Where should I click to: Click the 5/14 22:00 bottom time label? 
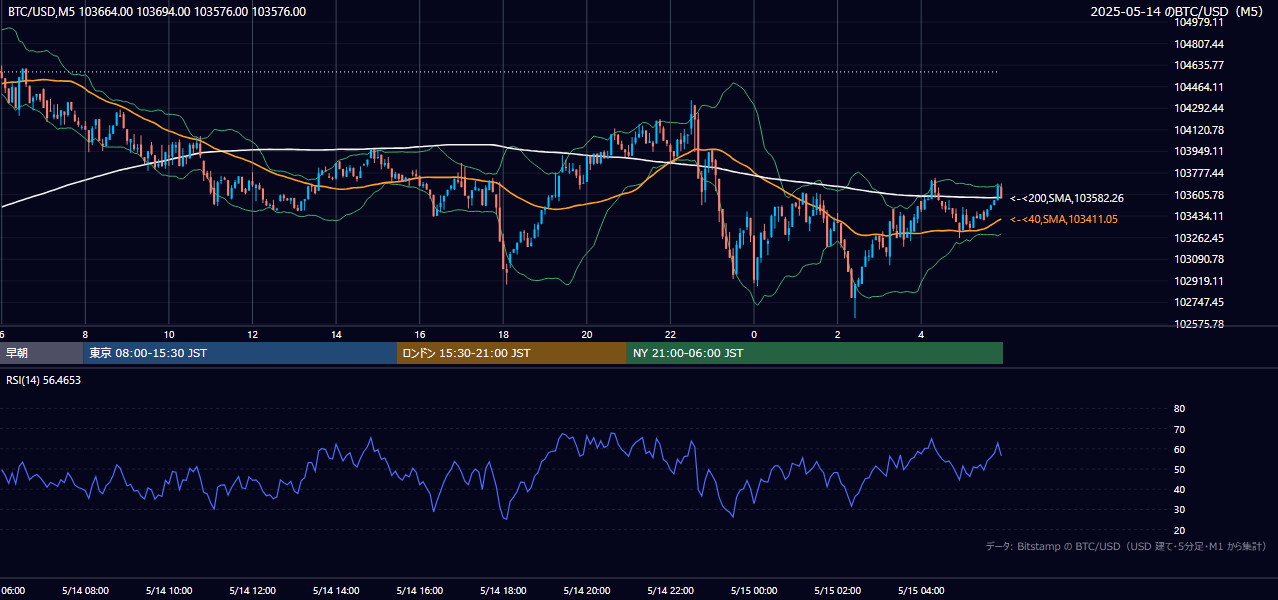point(670,591)
